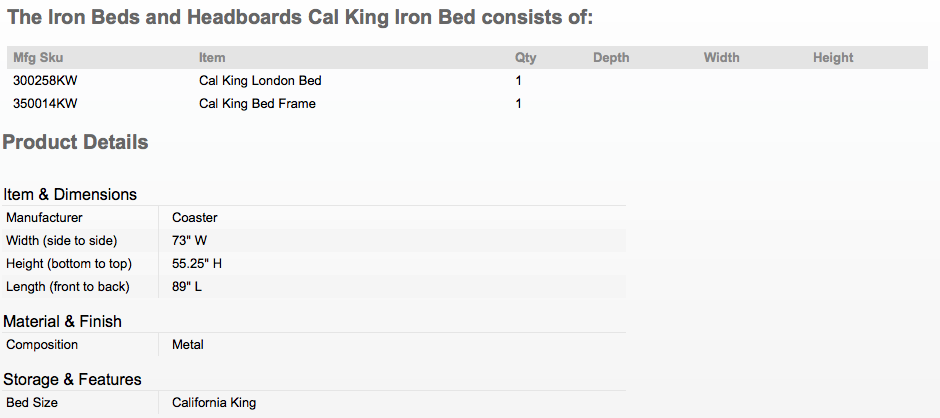This screenshot has height=418, width=940.
Task: Click the Width column header
Action: click(x=721, y=58)
